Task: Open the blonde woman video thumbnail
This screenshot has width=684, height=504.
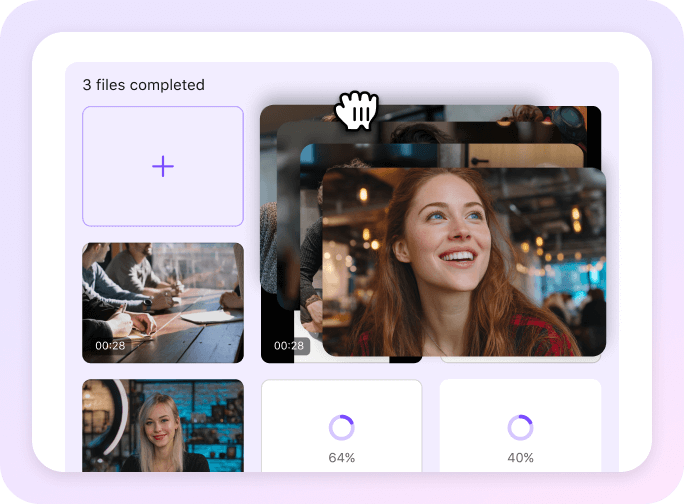Action: tap(163, 425)
